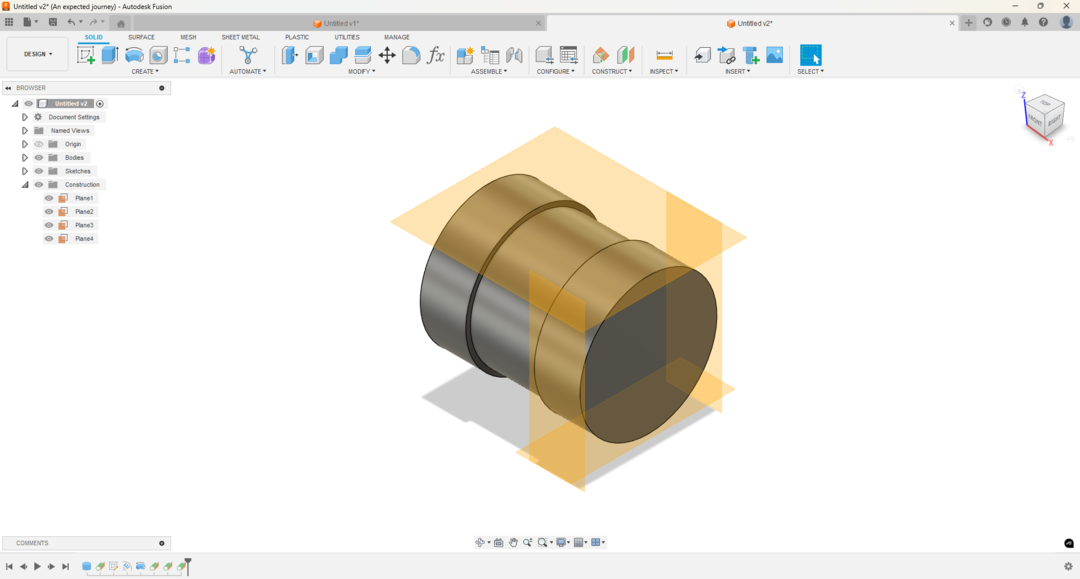Expand the Named Views node
Image resolution: width=1080 pixels, height=579 pixels.
25,130
